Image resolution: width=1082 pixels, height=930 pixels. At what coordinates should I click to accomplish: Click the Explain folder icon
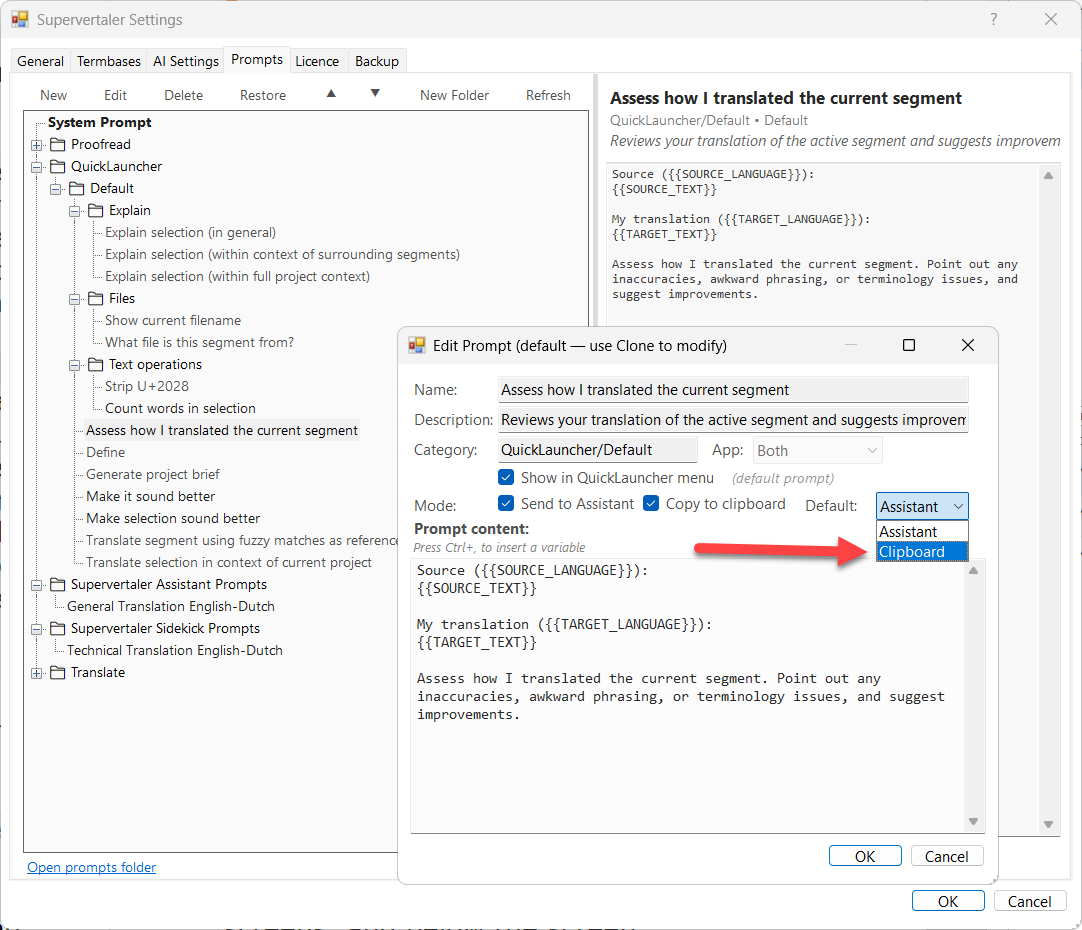click(96, 210)
